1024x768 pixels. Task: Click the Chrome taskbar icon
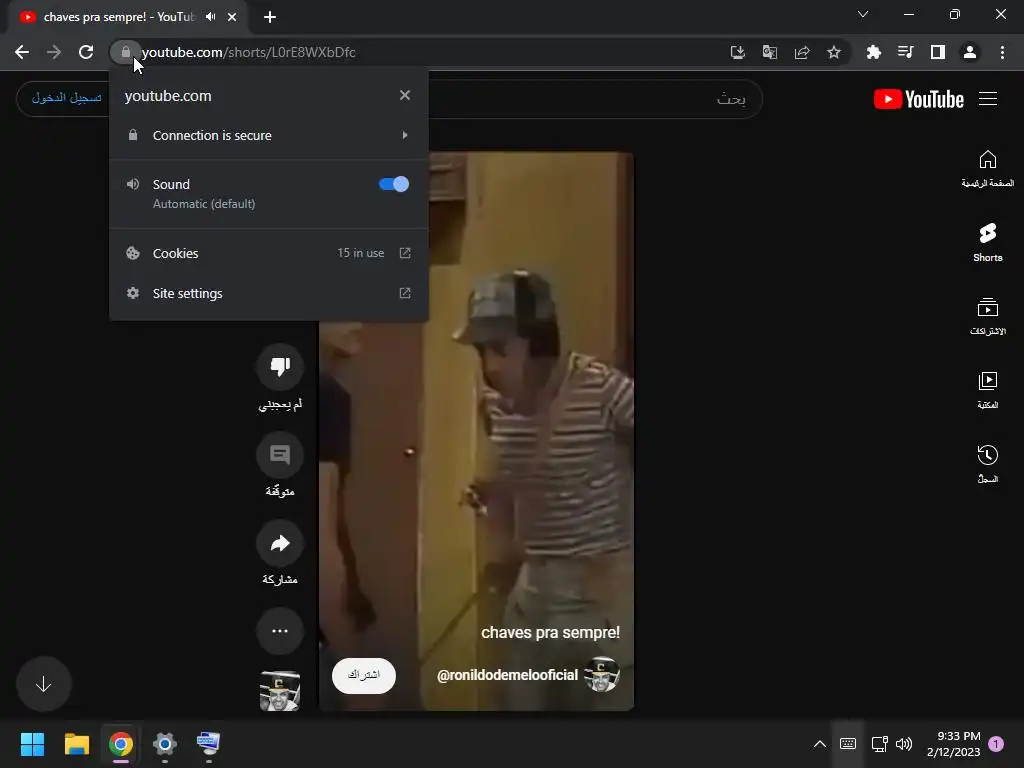click(x=121, y=744)
